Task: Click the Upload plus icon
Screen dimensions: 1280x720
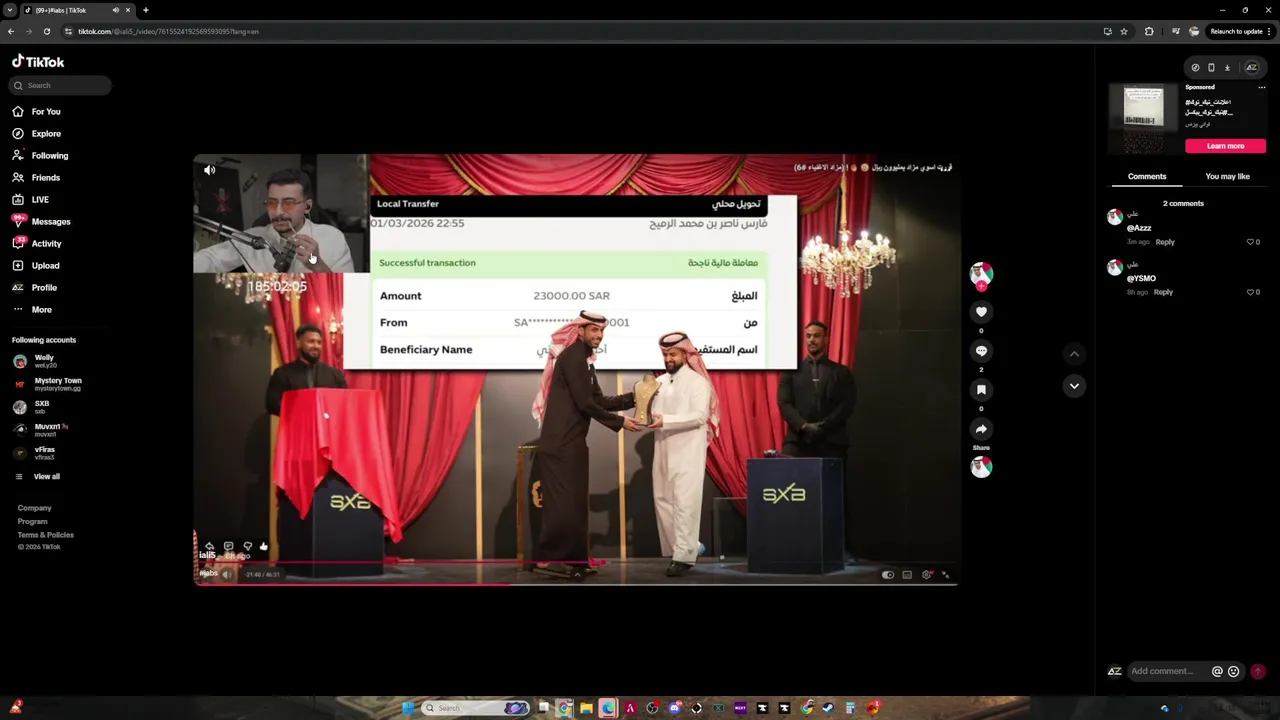Action: [18, 265]
